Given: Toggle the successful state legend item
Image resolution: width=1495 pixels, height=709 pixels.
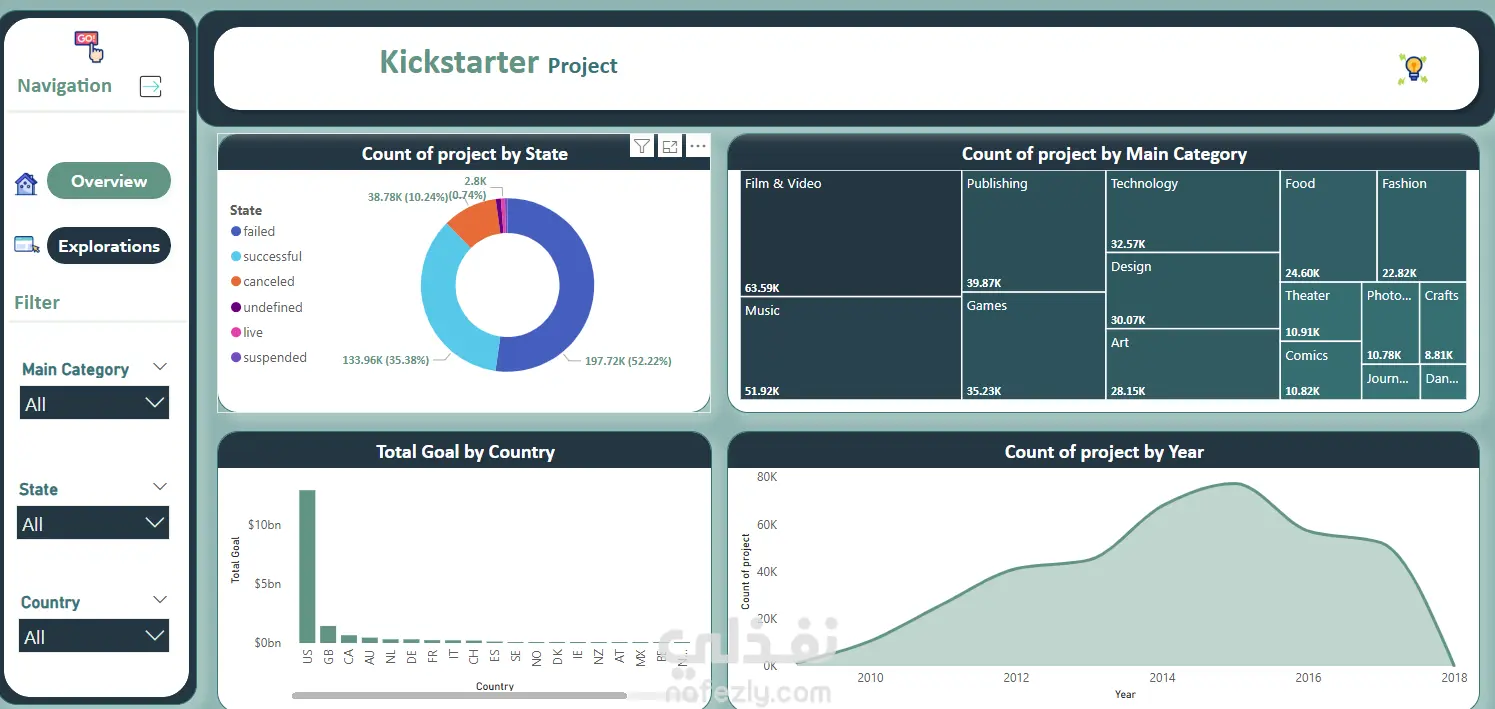Looking at the screenshot, I should (x=266, y=256).
